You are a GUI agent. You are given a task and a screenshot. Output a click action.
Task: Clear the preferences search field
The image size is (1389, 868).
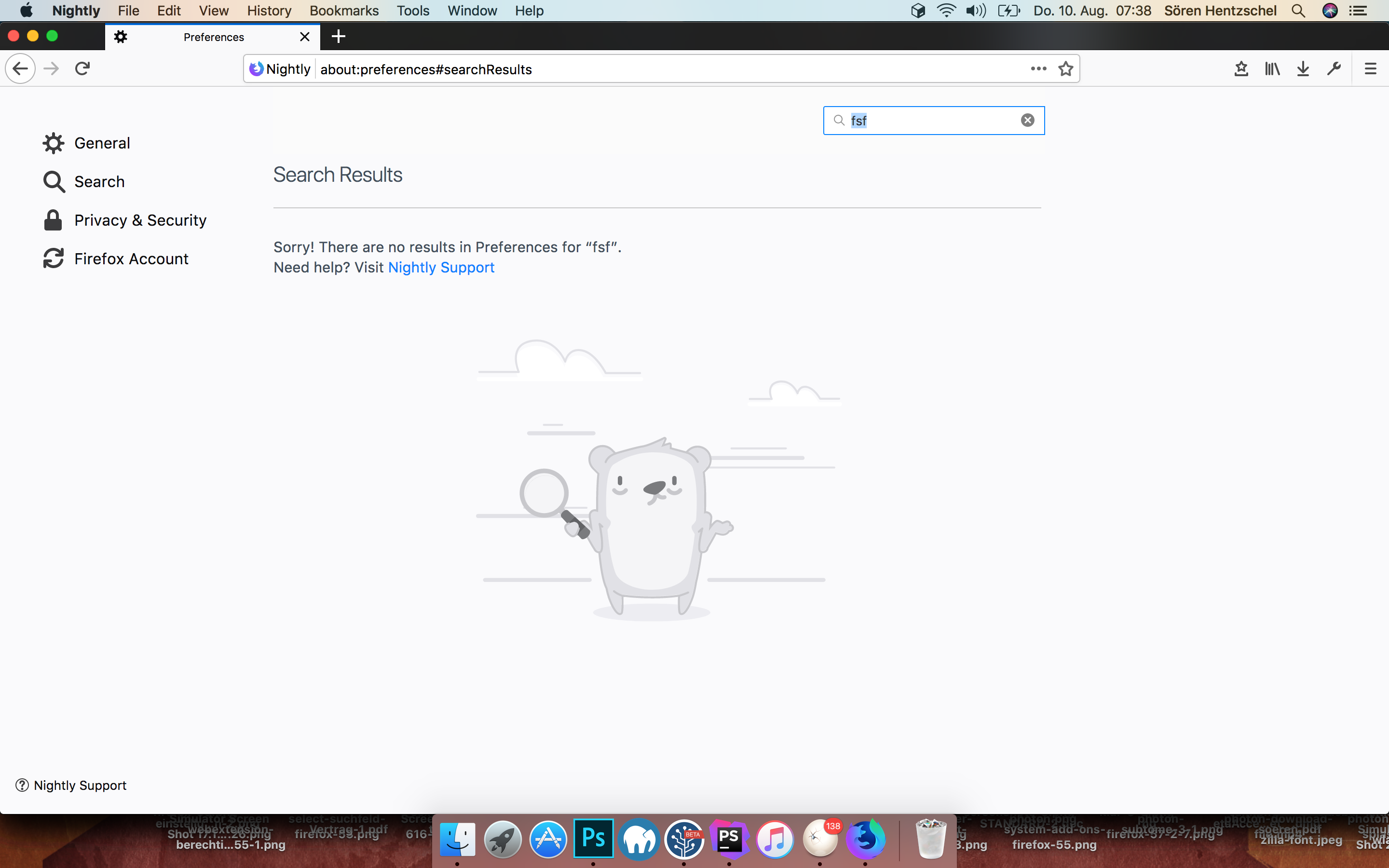tap(1027, 120)
